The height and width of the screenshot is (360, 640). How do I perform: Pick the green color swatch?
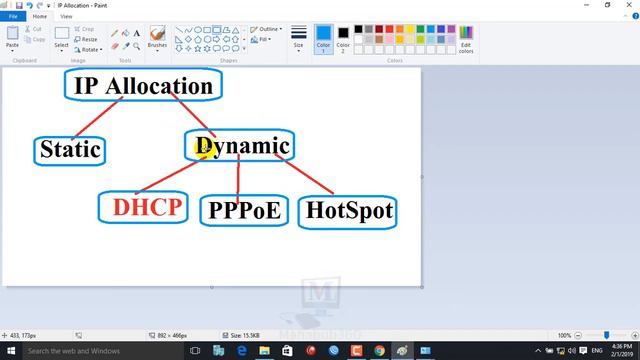pos(420,29)
